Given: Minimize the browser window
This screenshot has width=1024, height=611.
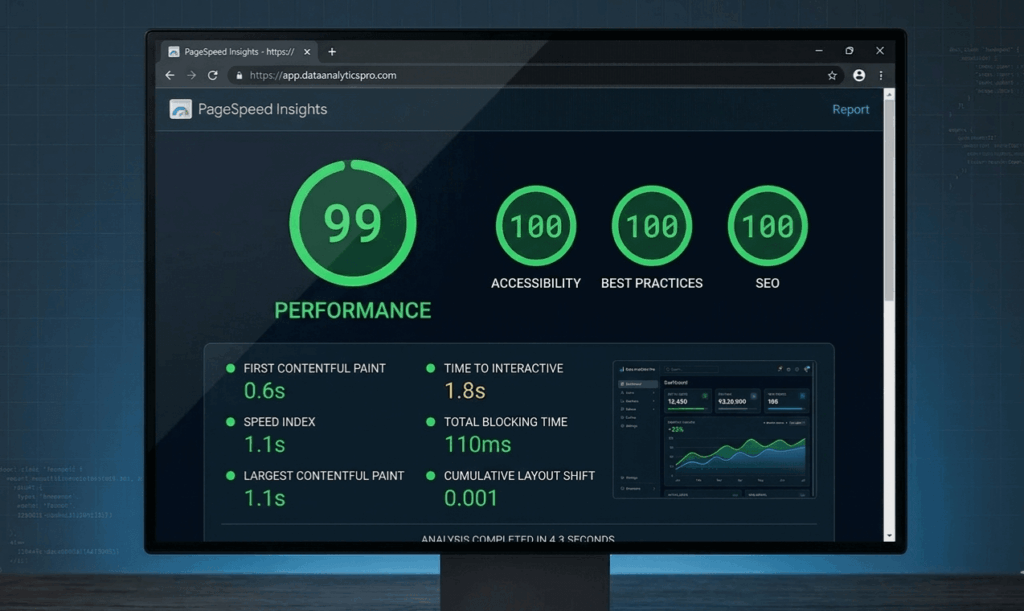Looking at the screenshot, I should click(x=819, y=50).
